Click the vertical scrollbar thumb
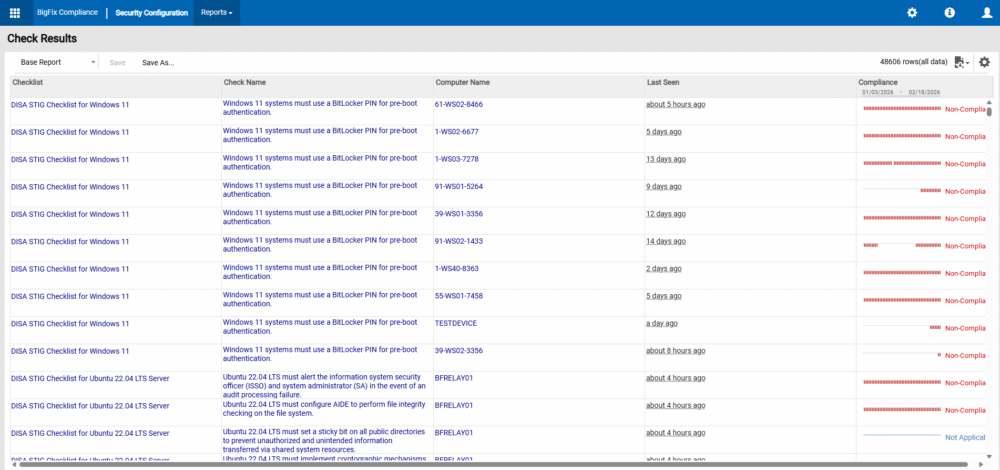Viewport: 1000px width, 470px height. tap(989, 112)
